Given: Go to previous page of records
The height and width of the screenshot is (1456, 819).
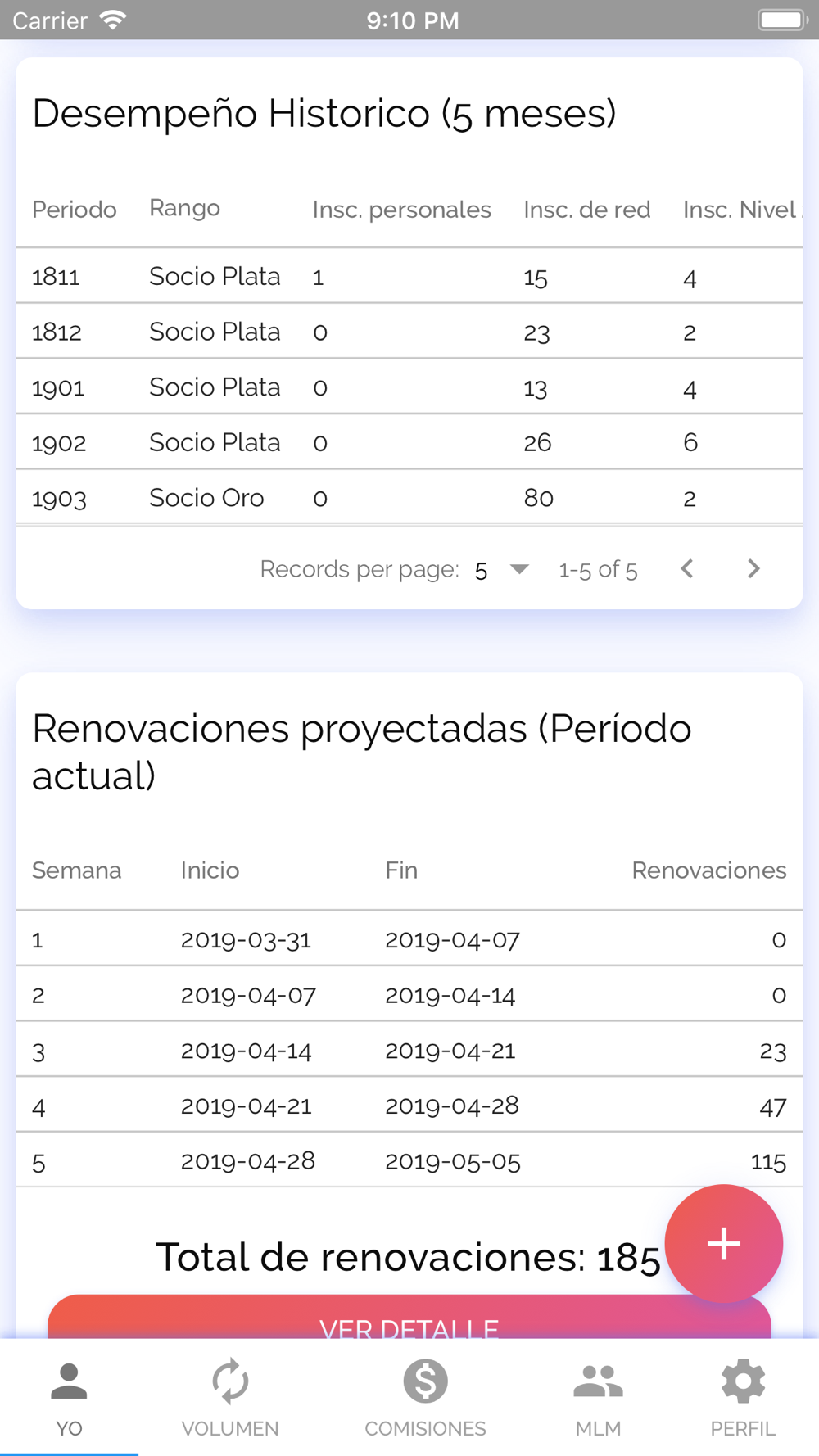Looking at the screenshot, I should [x=687, y=568].
